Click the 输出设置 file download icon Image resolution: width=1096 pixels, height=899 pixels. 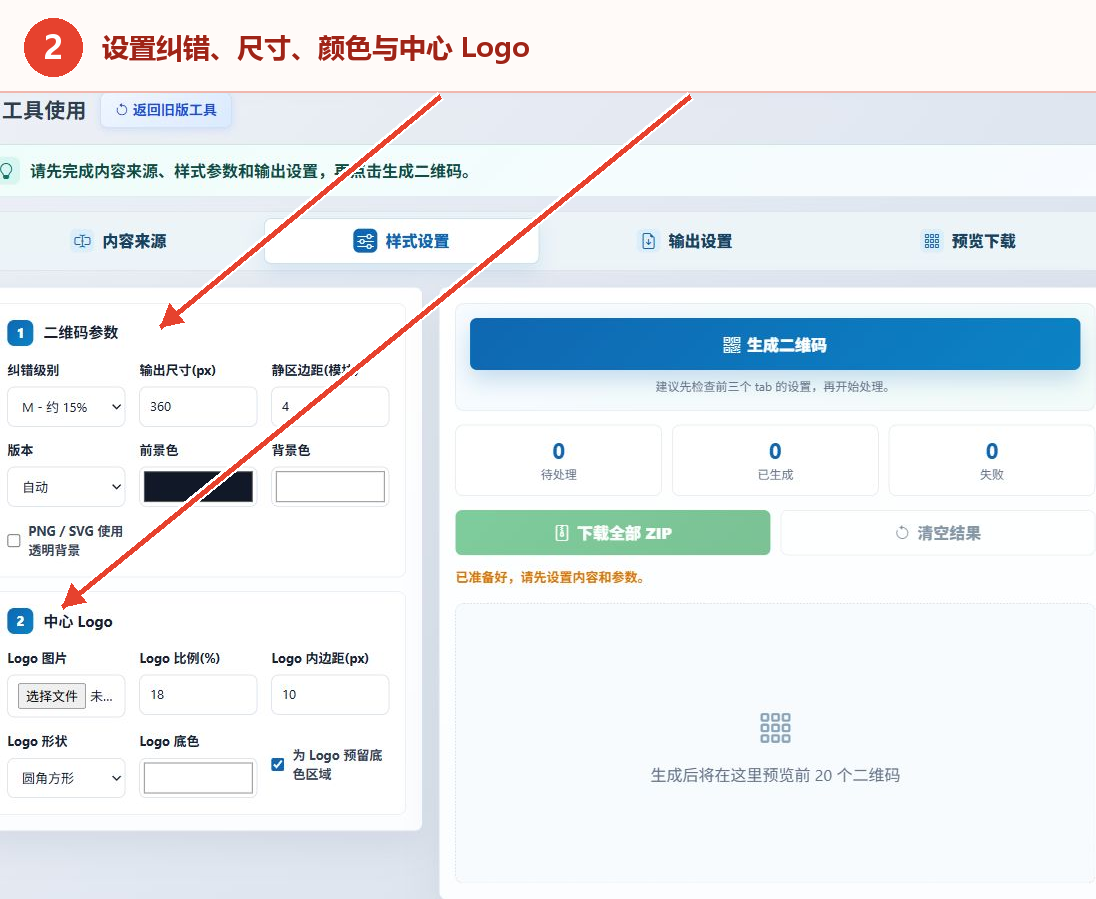tap(649, 241)
